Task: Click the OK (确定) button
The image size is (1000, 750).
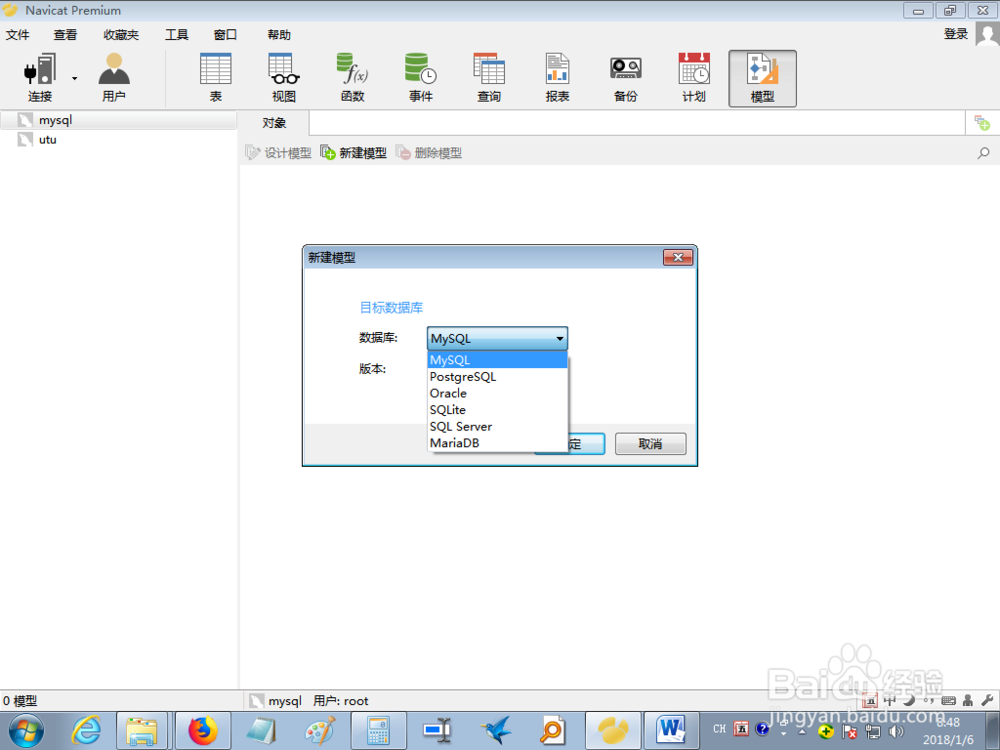Action: pos(586,444)
